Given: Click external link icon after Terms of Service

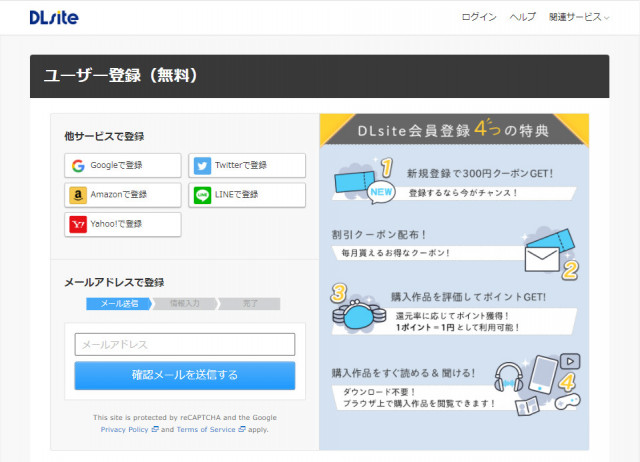Looking at the screenshot, I should pos(242,429).
